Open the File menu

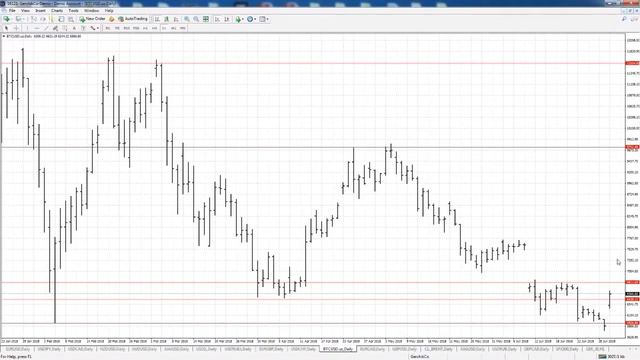(12, 10)
